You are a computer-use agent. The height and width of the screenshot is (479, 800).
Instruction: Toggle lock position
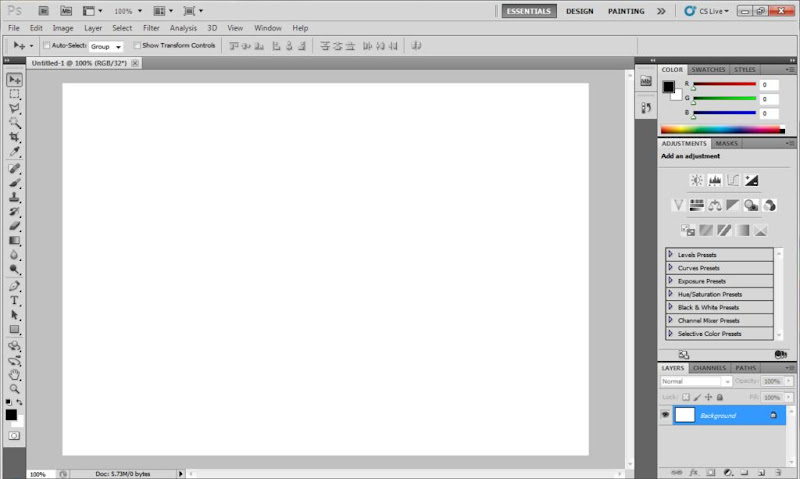[709, 397]
